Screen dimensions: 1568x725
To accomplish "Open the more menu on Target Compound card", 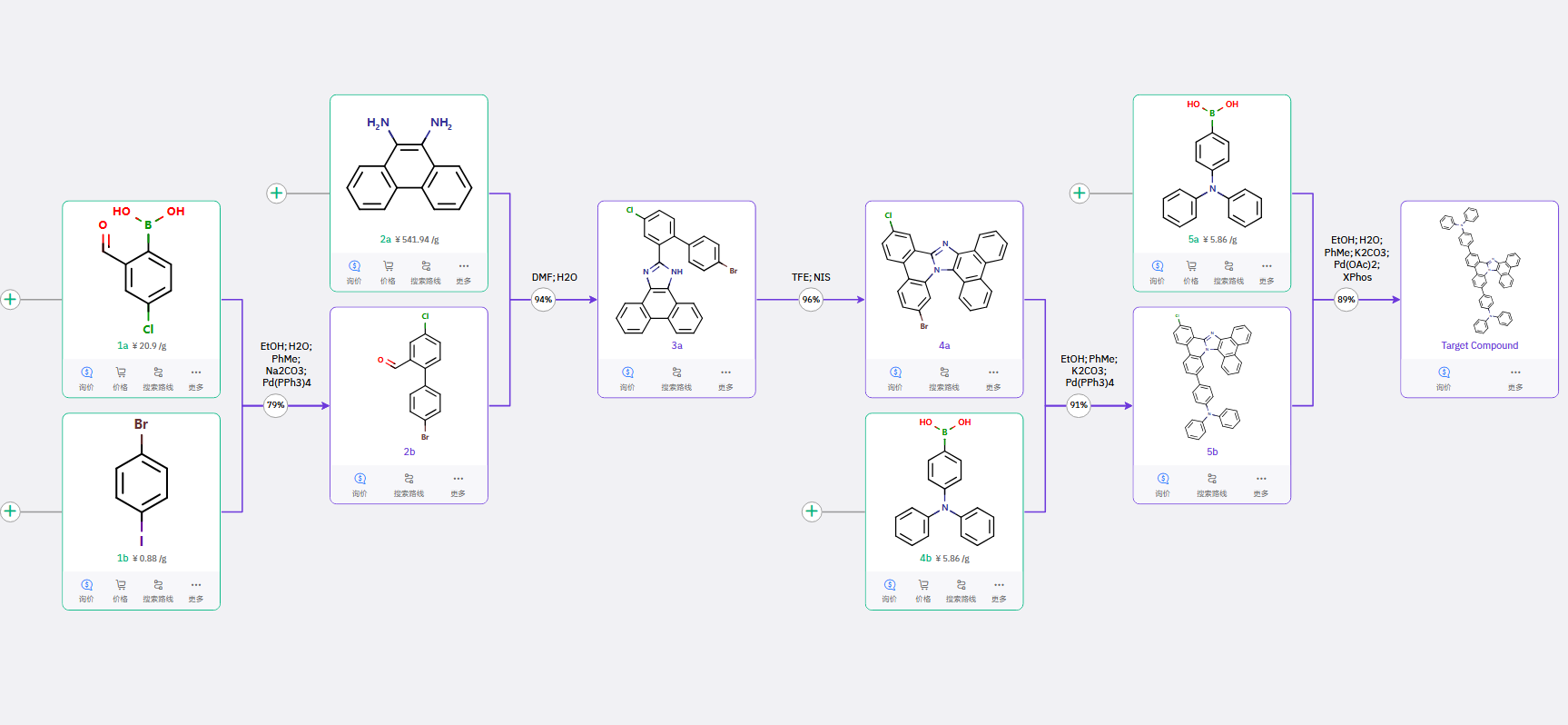I will point(1515,372).
